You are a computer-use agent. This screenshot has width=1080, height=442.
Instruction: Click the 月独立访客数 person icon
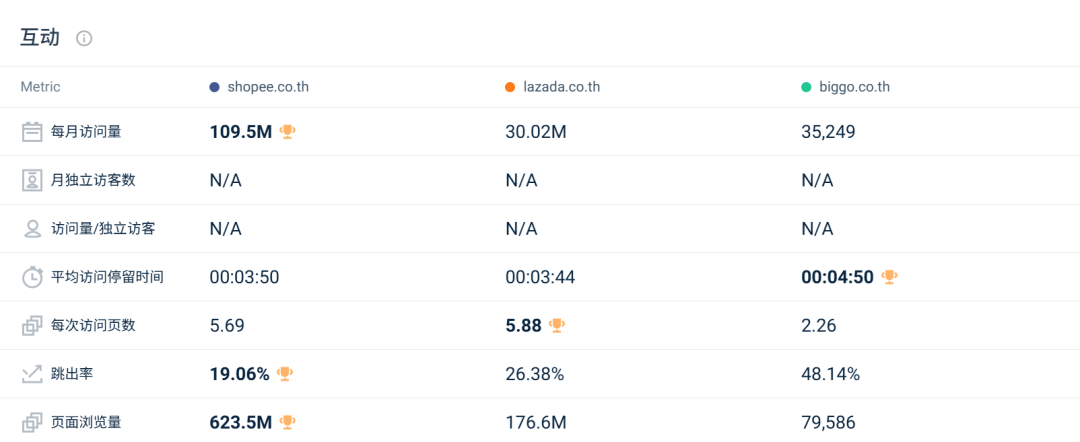(32, 180)
